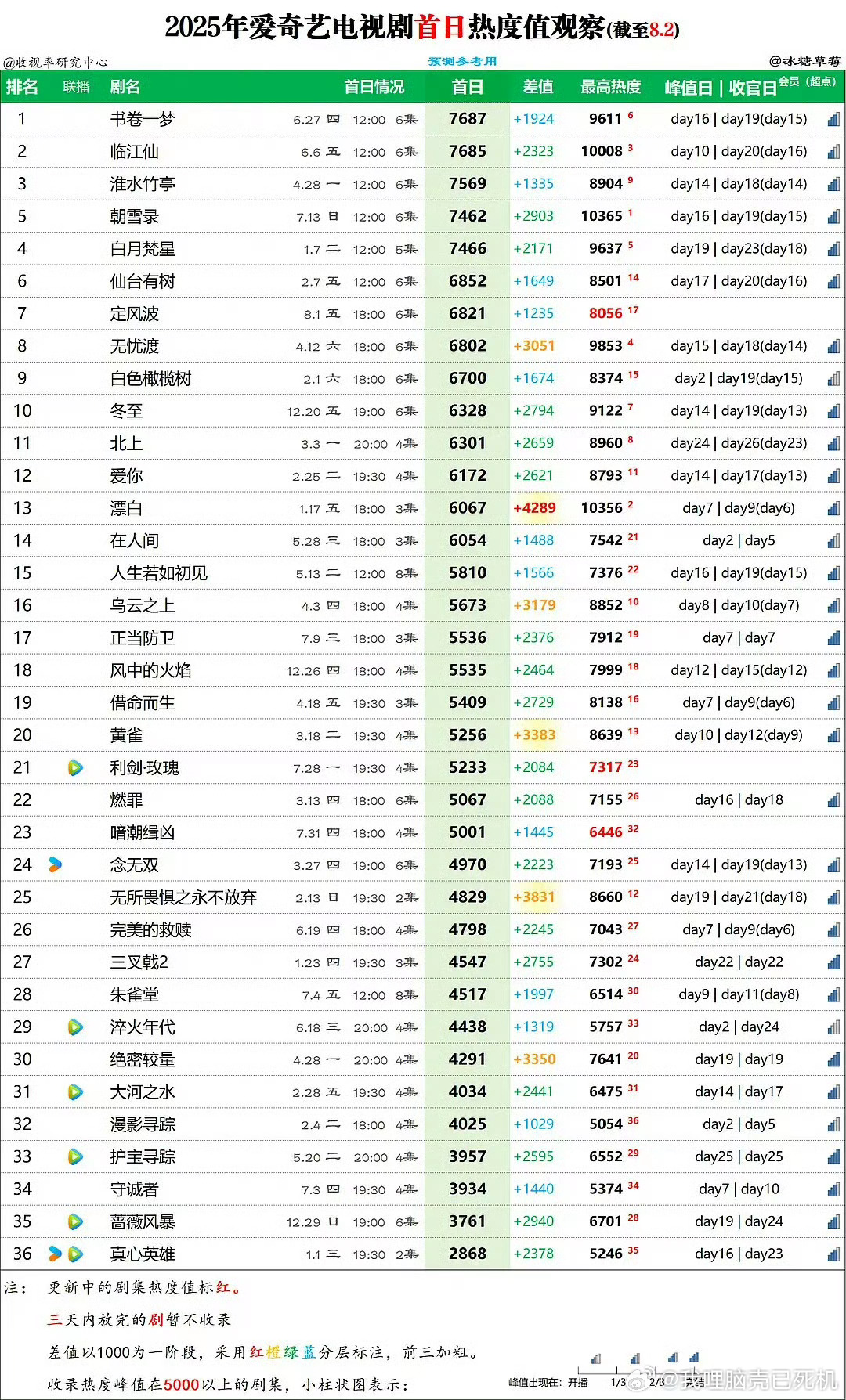Click the bar chart icon in 守诚者 row
The height and width of the screenshot is (1400, 846).
tap(833, 1189)
